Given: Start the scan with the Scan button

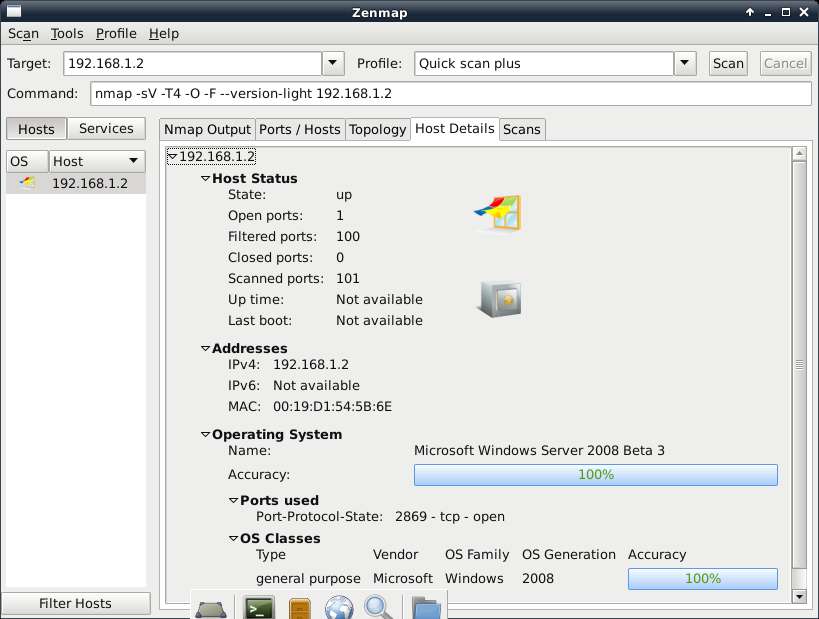Looking at the screenshot, I should point(728,63).
